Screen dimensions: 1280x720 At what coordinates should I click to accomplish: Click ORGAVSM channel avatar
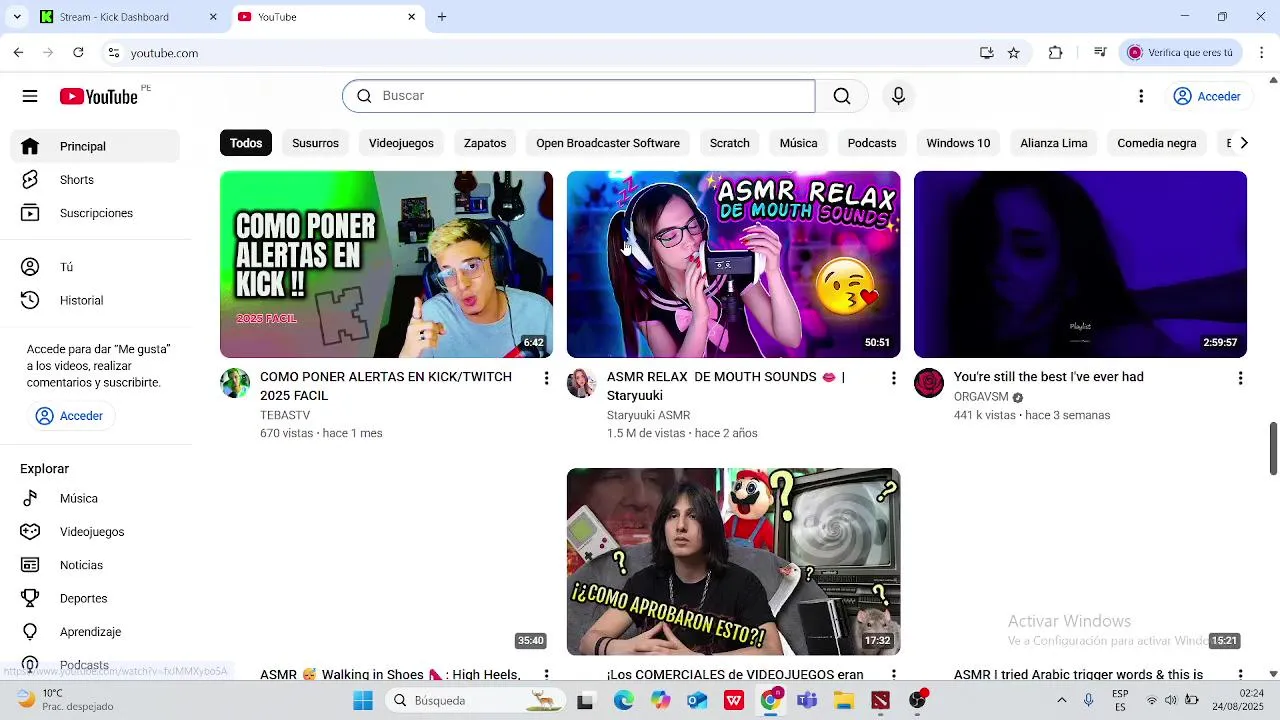pyautogui.click(x=929, y=383)
